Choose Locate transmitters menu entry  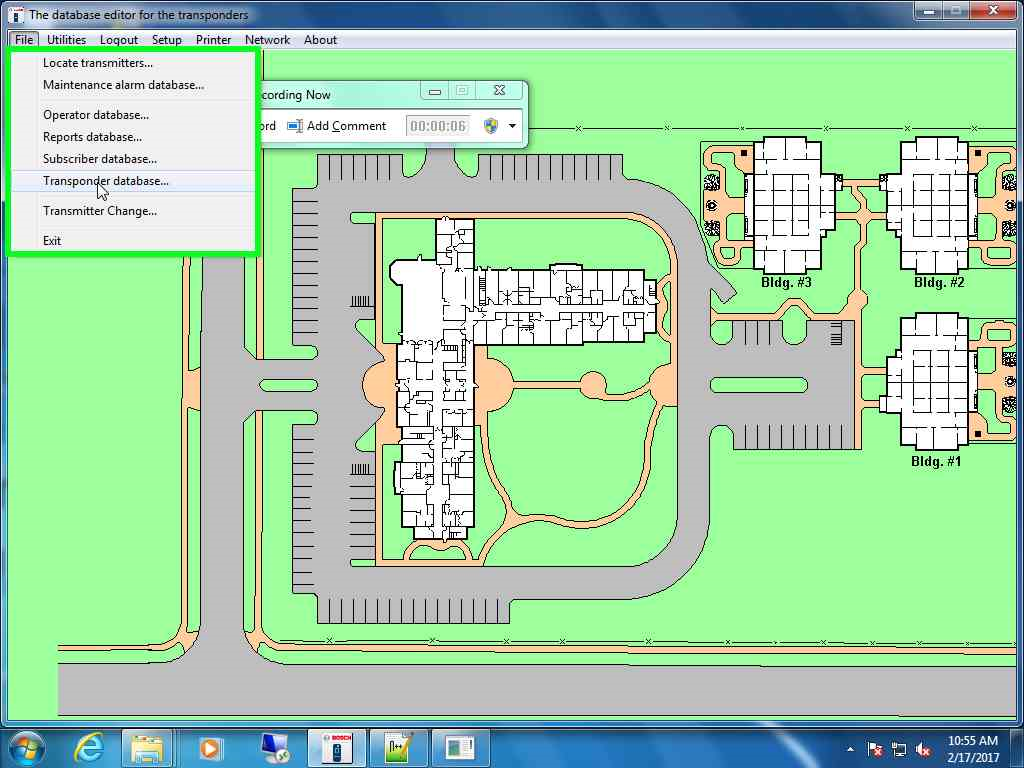(98, 63)
